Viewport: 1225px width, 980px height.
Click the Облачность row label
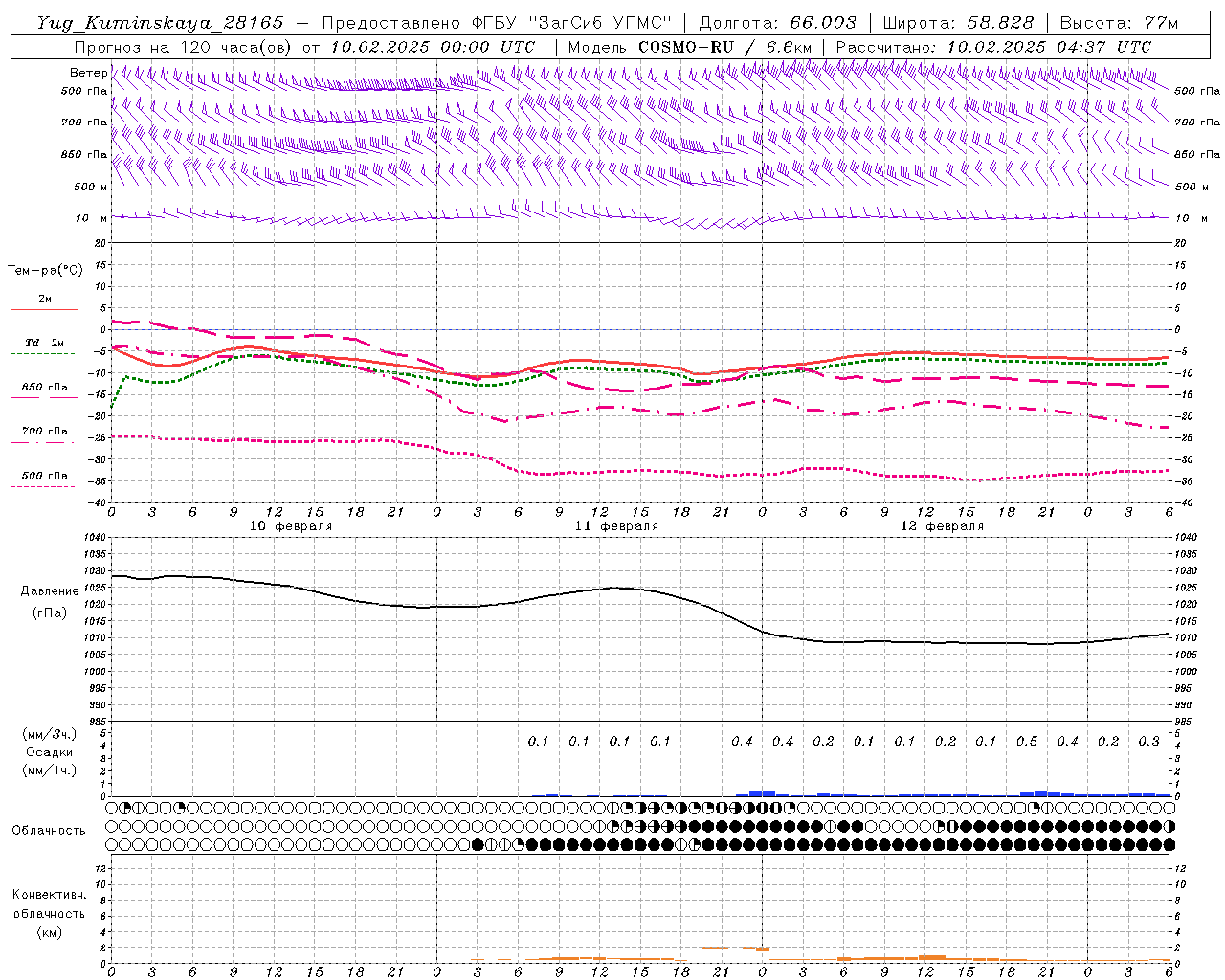click(48, 831)
